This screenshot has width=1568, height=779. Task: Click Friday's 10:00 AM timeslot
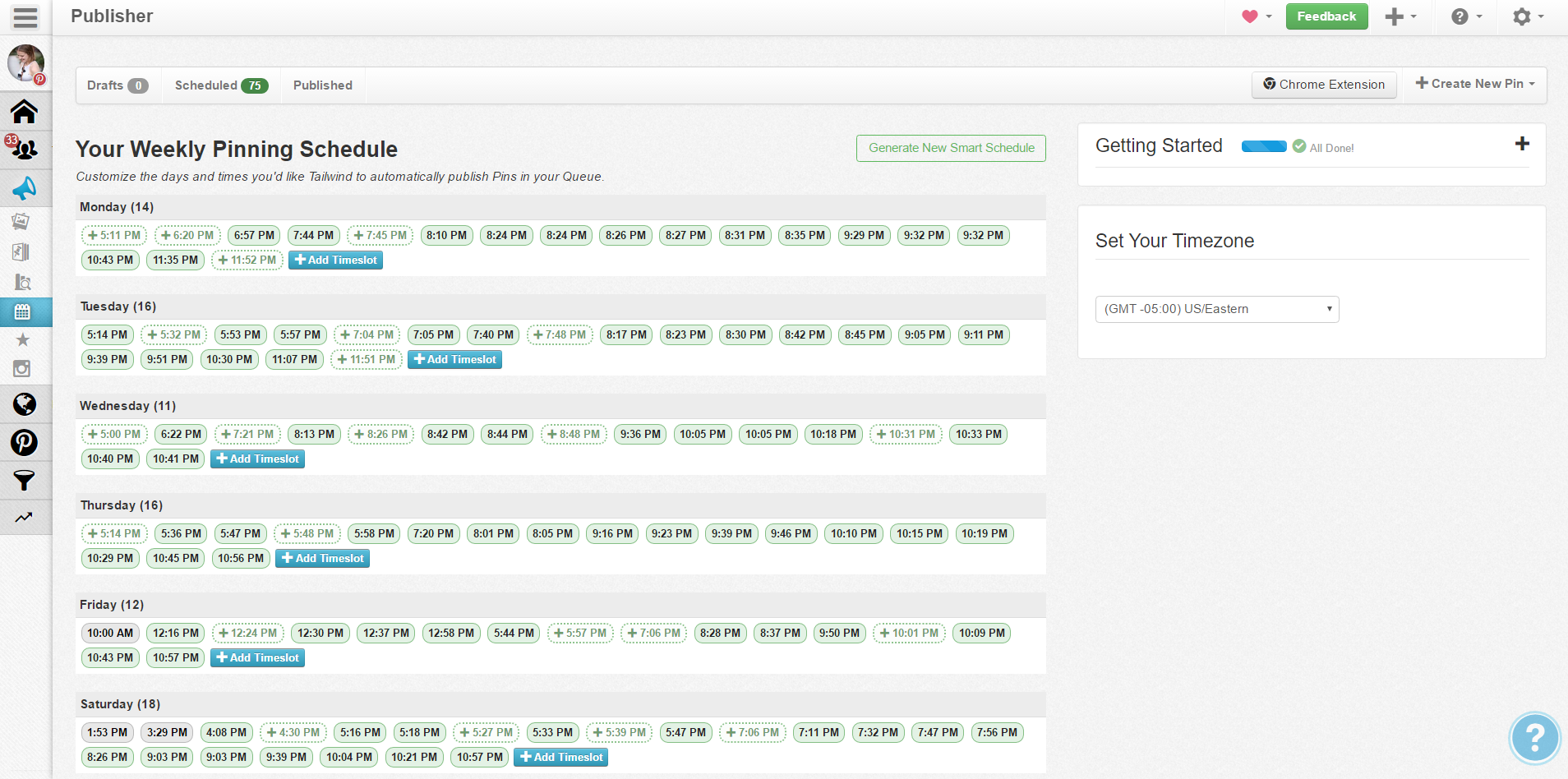110,633
